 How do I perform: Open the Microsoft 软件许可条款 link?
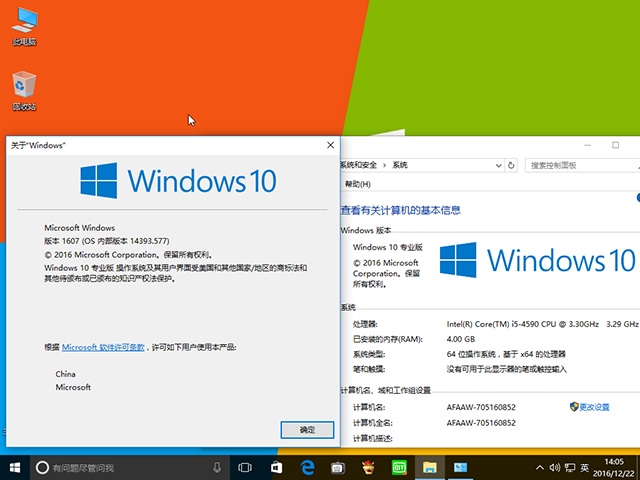click(x=103, y=347)
